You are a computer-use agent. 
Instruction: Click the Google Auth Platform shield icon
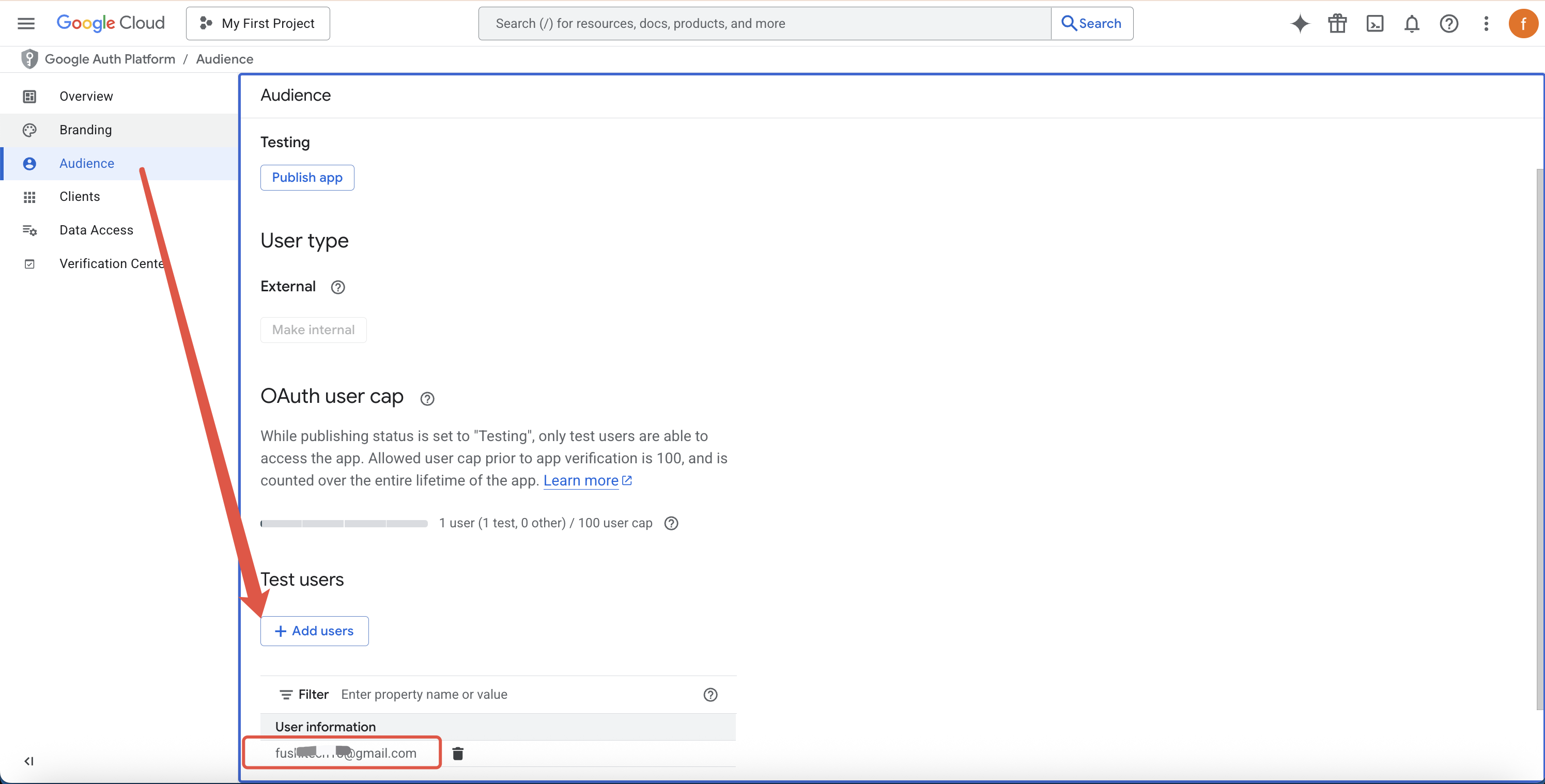click(29, 59)
